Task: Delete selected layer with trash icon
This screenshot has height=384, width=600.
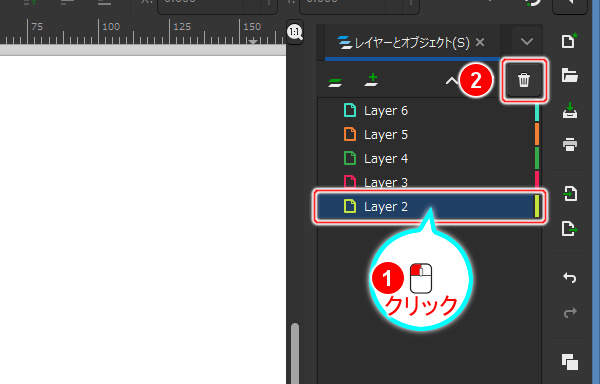Action: 523,80
